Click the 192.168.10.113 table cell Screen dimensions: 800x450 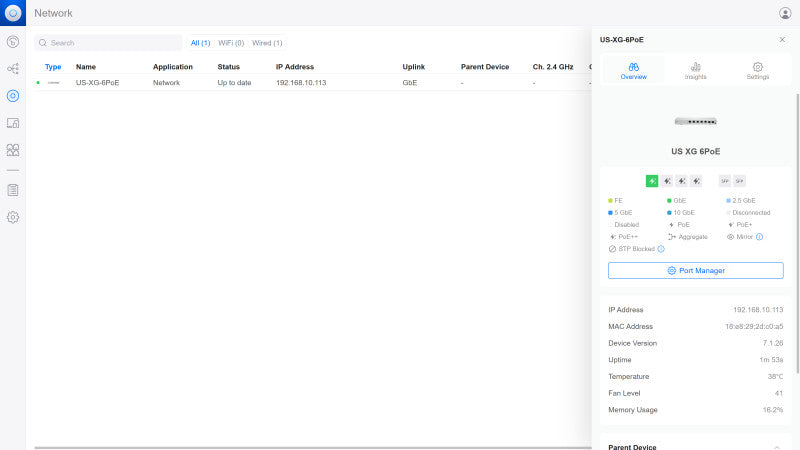pyautogui.click(x=301, y=83)
